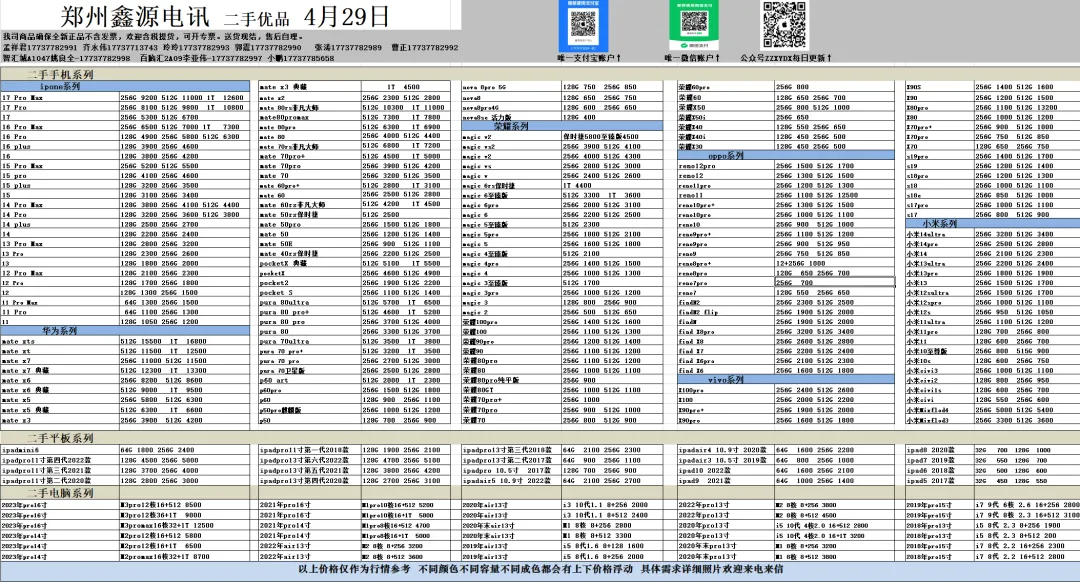Click the 荣耀80GT cell
Screen dimensions: 1080x582
click(511, 390)
